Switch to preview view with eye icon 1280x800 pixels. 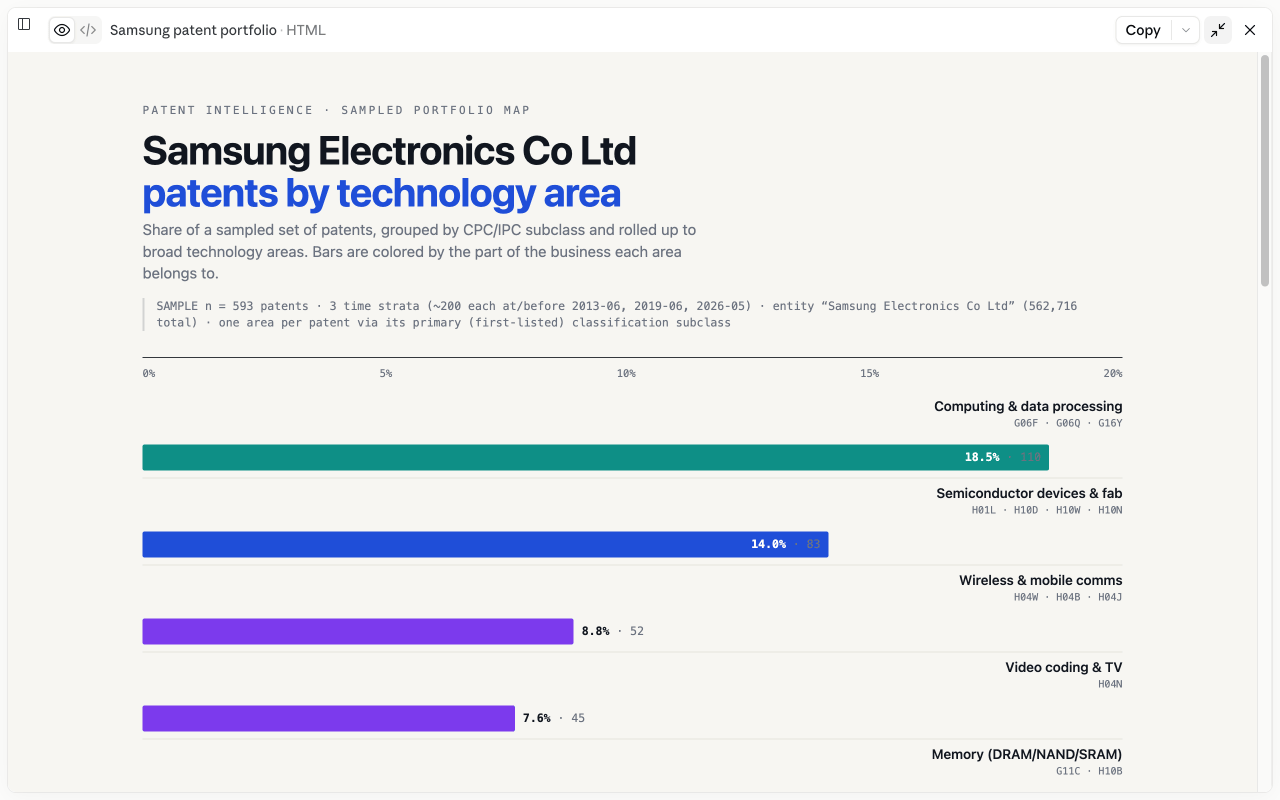[62, 30]
